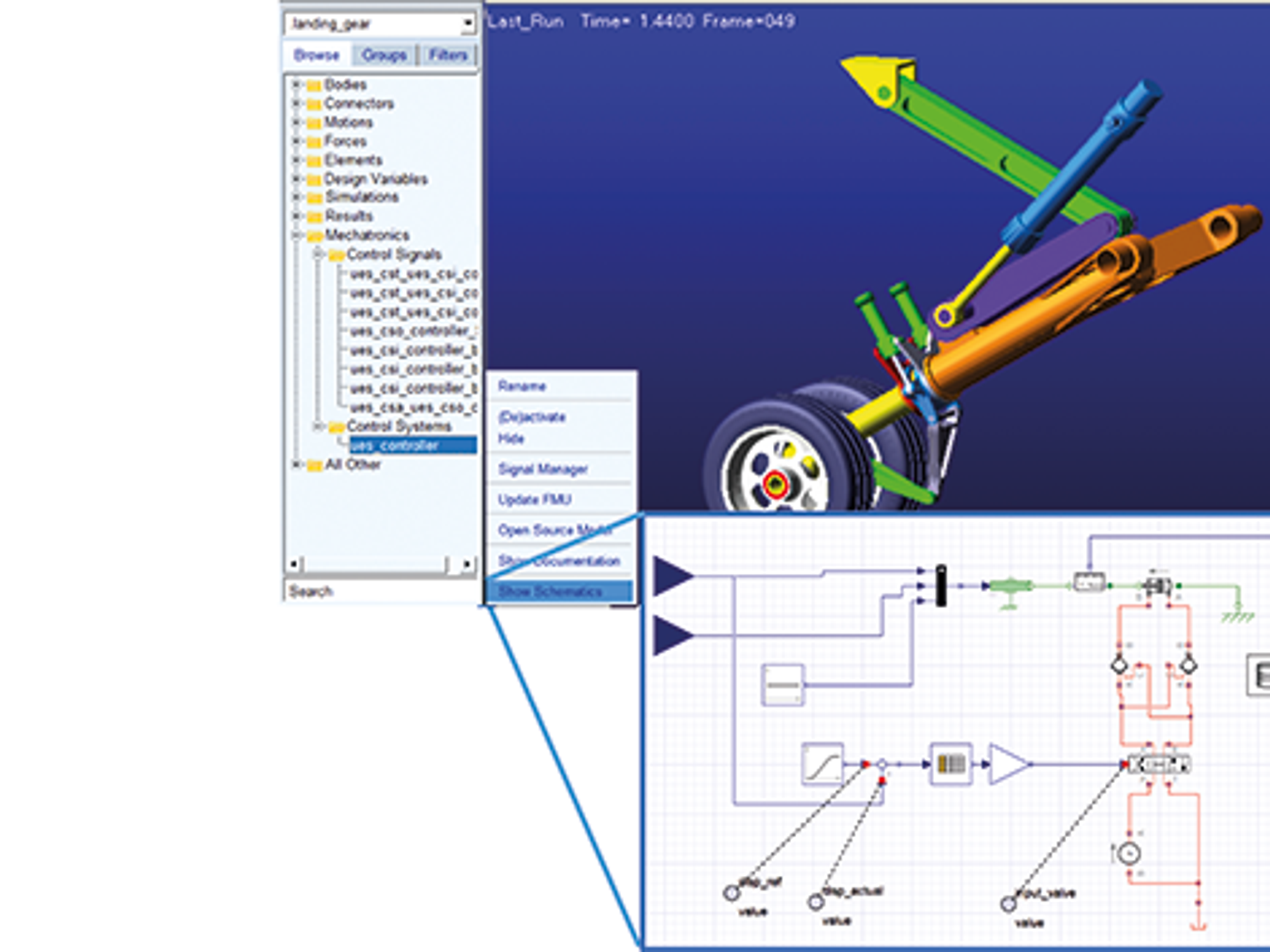Collapse the Mechatronics tree node
Viewport: 1270px width, 952px height.
coord(296,235)
